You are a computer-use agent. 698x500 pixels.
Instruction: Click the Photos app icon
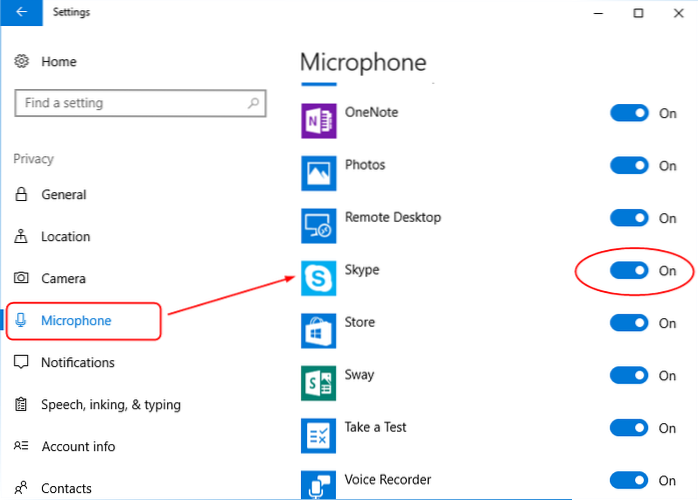(319, 173)
